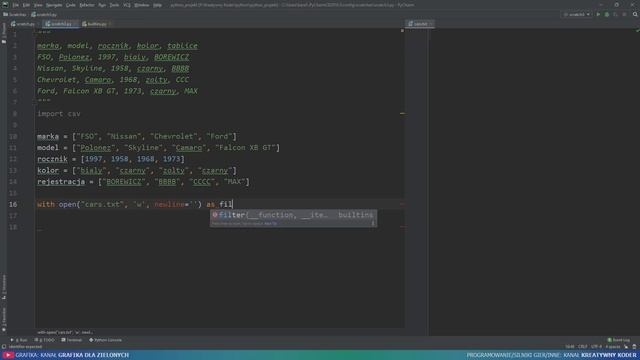Click the cursor position in status bar
Image resolution: width=640 pixels, height=360 pixels.
[570, 347]
